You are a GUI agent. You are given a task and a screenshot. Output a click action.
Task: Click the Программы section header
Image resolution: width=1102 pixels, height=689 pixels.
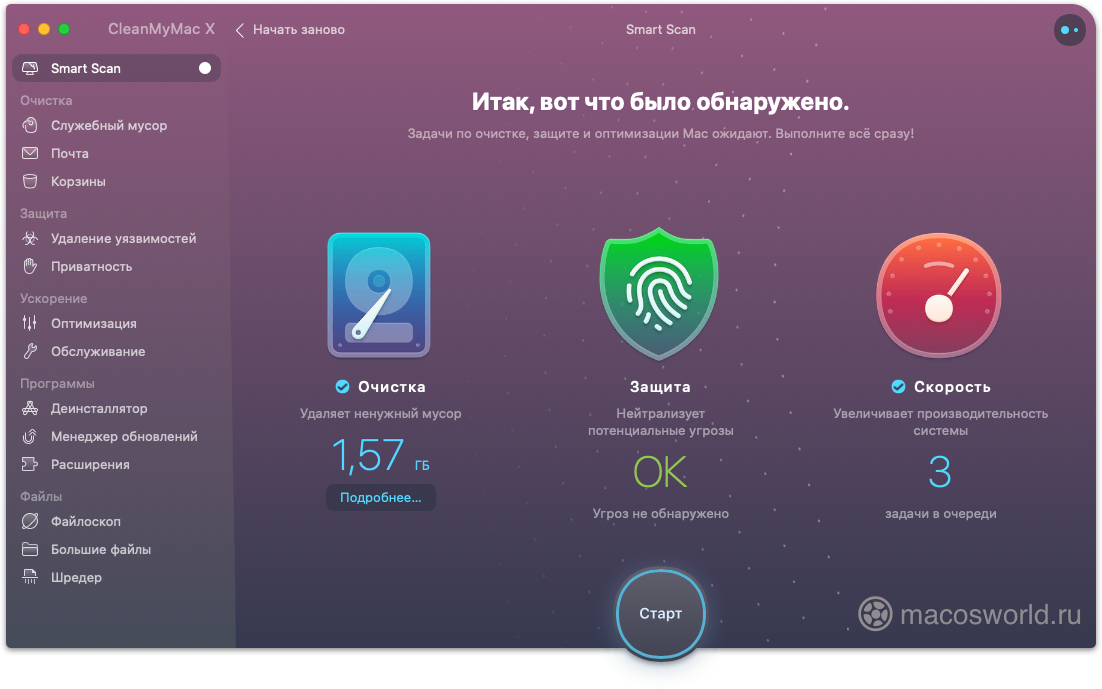pyautogui.click(x=57, y=384)
